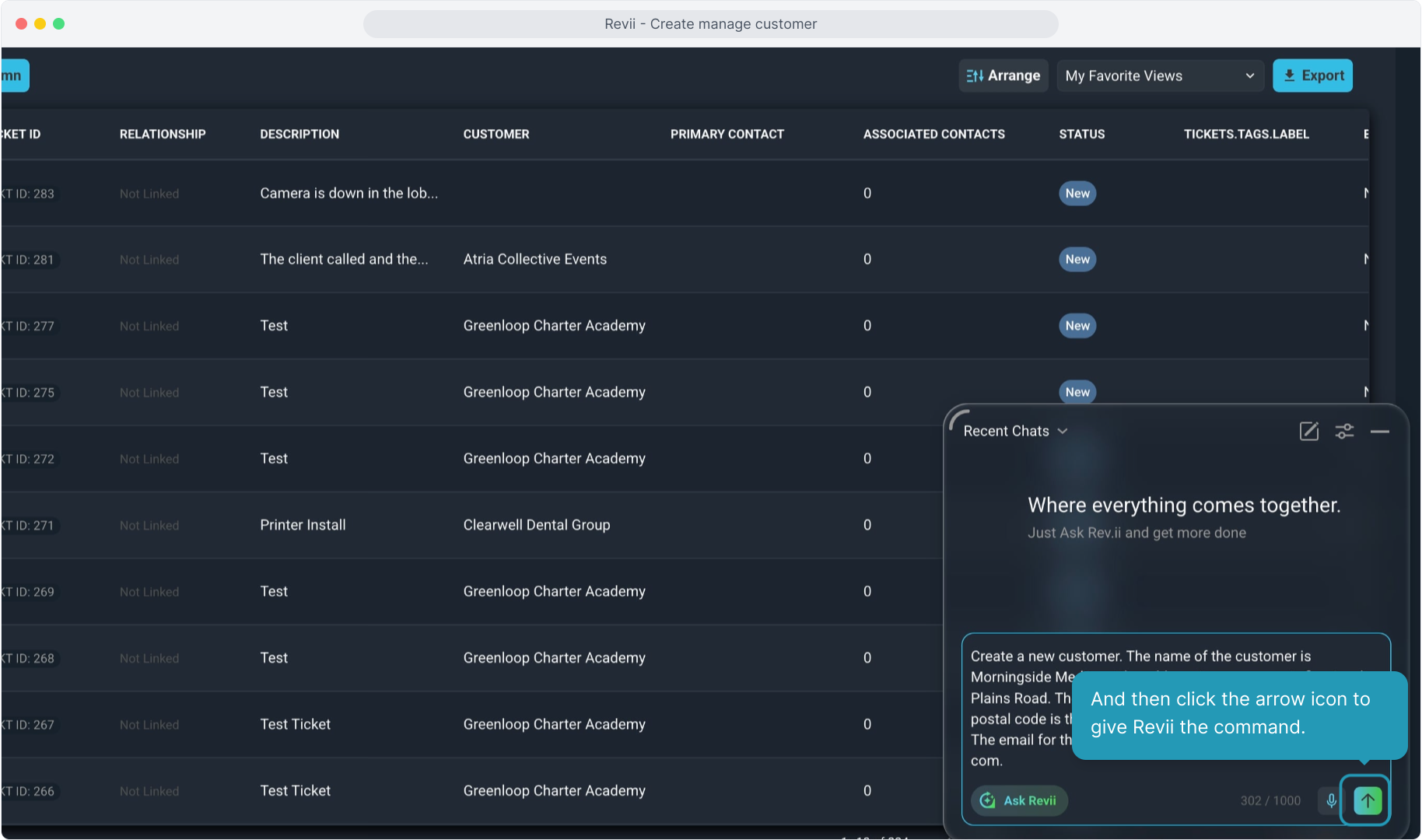Image resolution: width=1422 pixels, height=840 pixels.
Task: Expand the Recent Chats dropdown
Action: (1015, 431)
